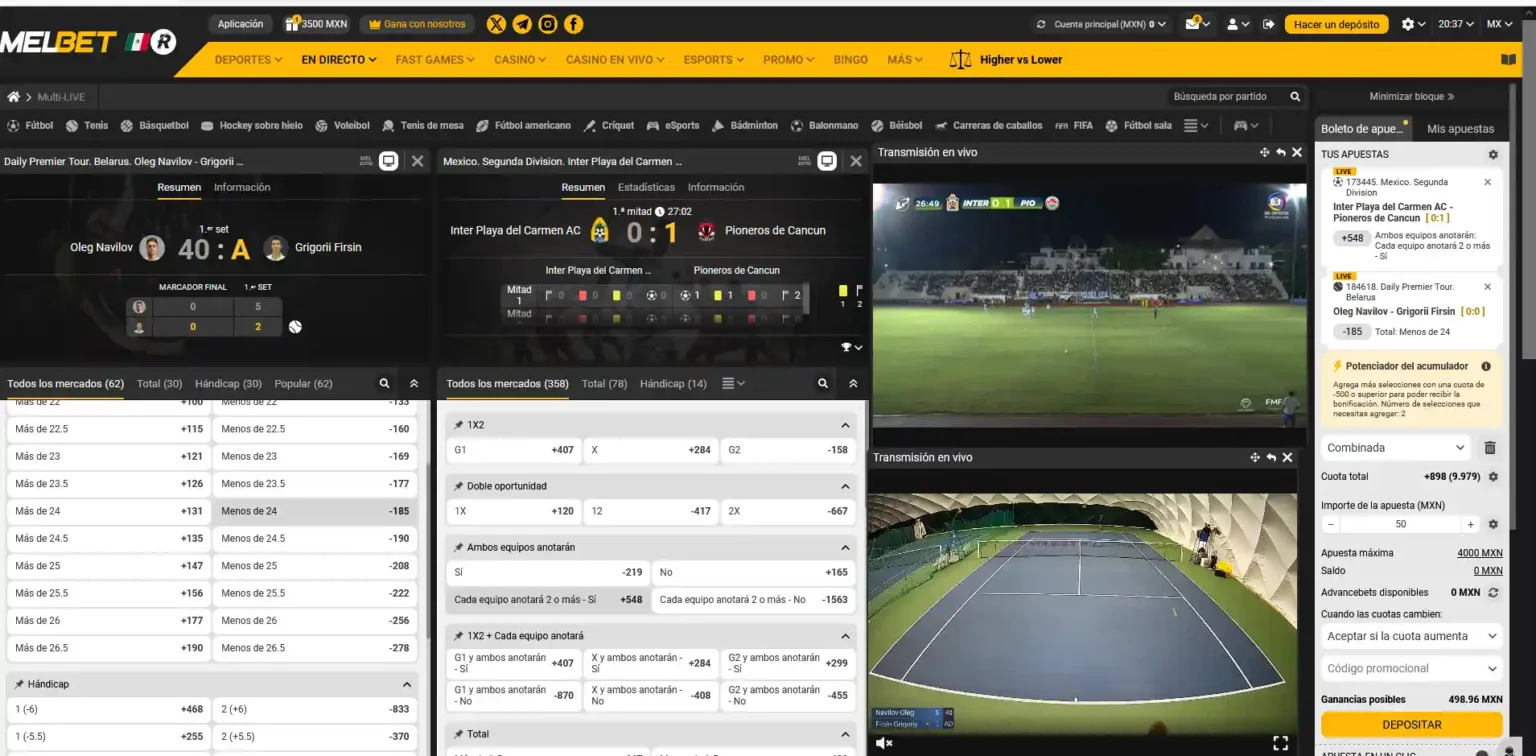Viewport: 1536px width, 756px height.
Task: Remove Inter Playa del Carmen bet
Action: point(1487,182)
